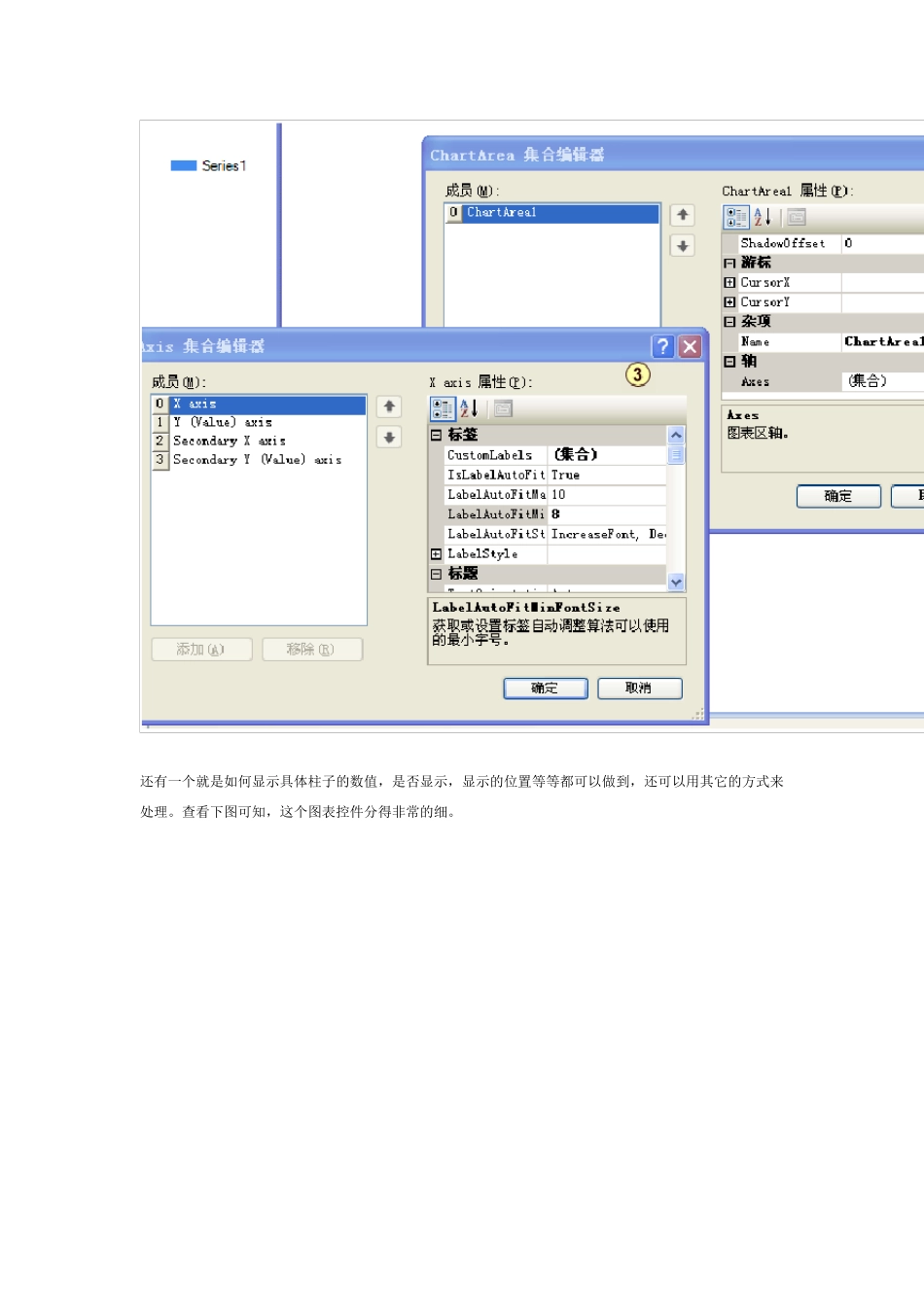The width and height of the screenshot is (924, 1307).
Task: Open property pages icon in X axis toolbar
Action: pyautogui.click(x=503, y=408)
